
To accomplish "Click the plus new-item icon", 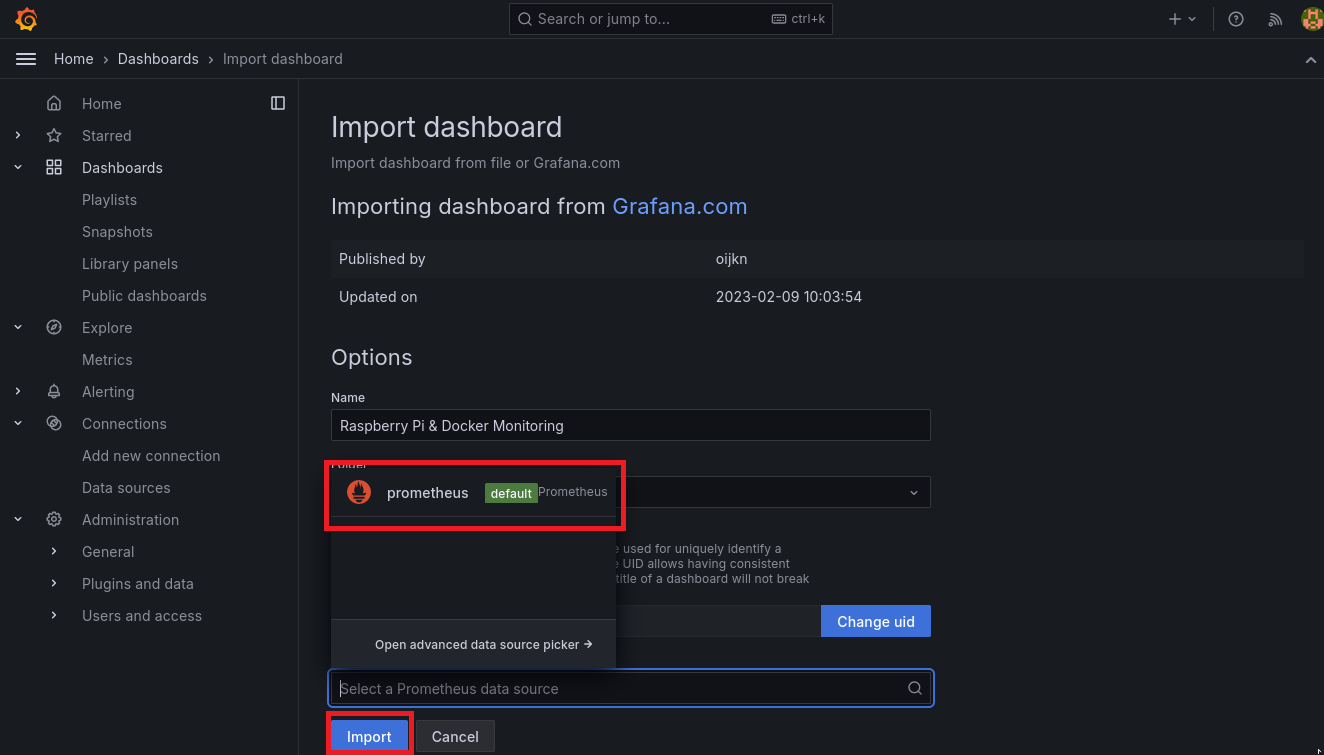I will click(x=1175, y=19).
